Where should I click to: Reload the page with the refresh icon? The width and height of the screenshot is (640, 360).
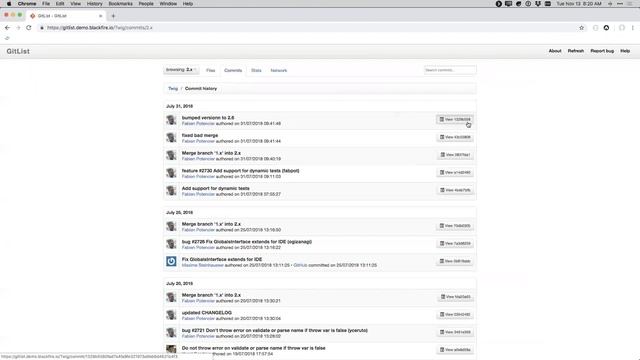(x=29, y=28)
